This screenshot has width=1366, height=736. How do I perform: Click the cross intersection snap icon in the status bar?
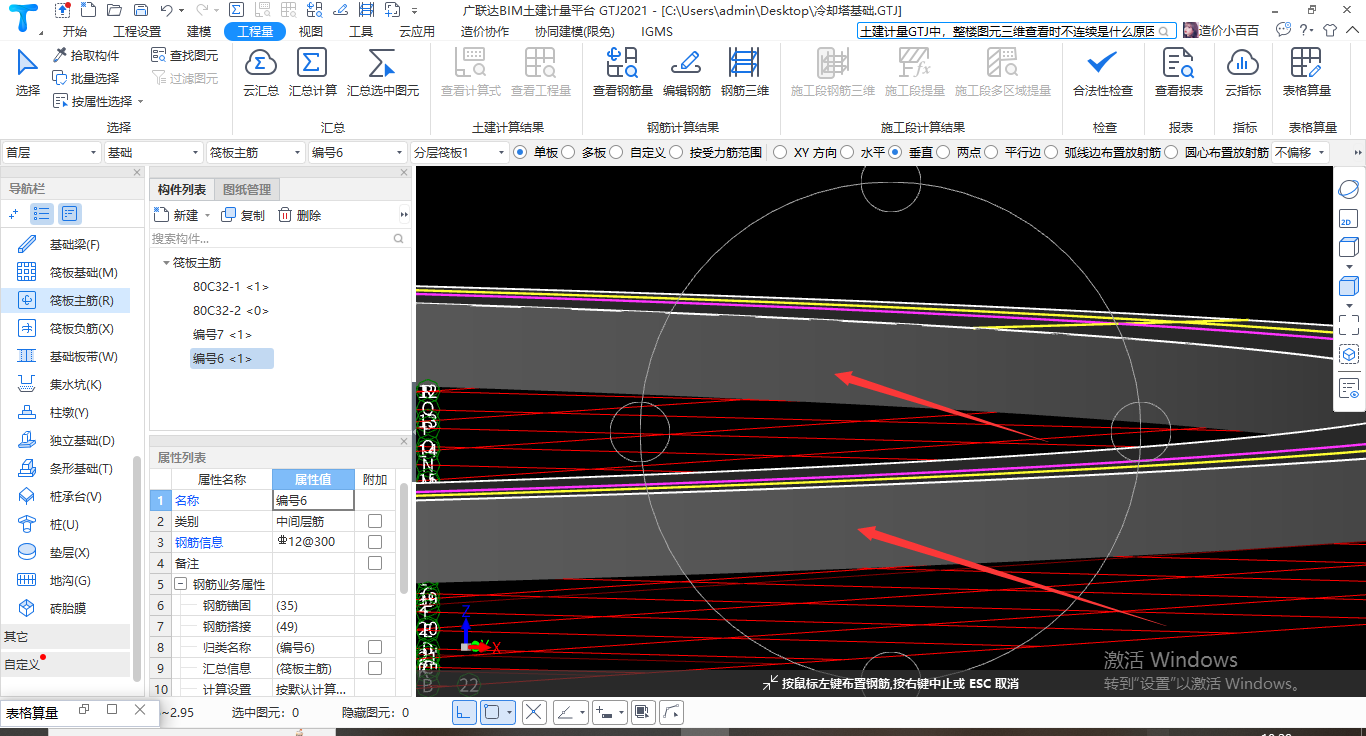[x=534, y=712]
